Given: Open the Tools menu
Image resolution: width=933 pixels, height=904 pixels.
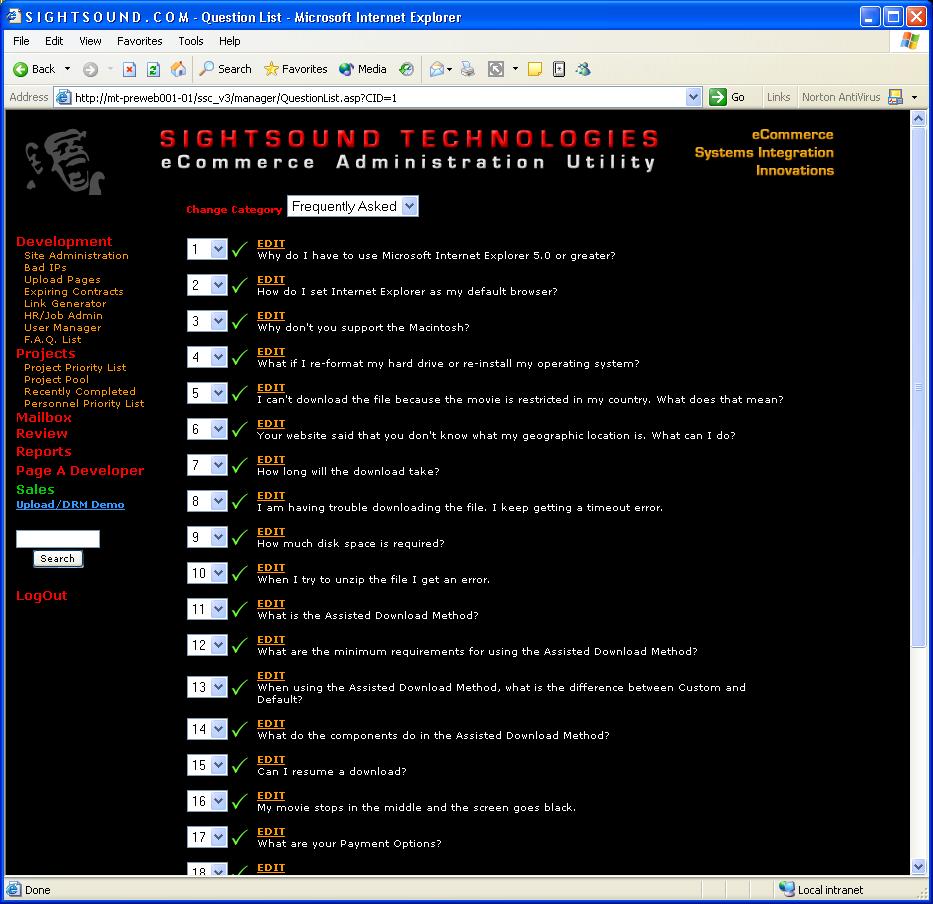Looking at the screenshot, I should tap(191, 41).
